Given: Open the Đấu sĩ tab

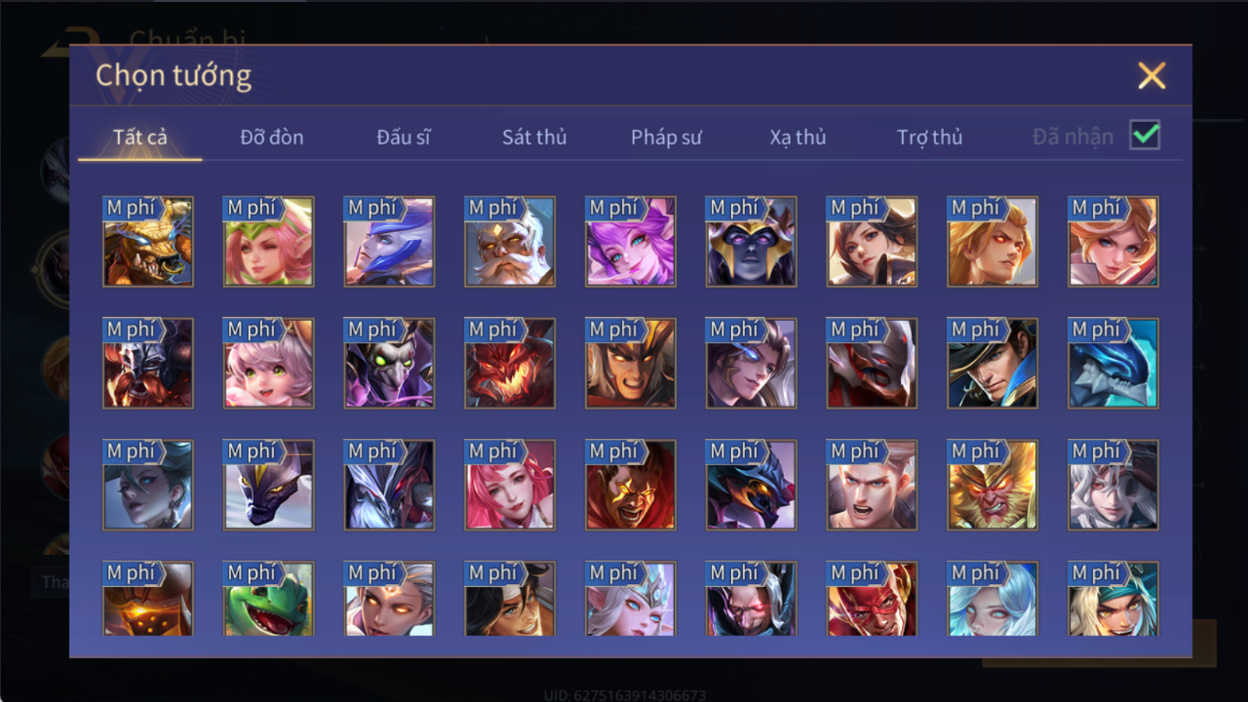Looking at the screenshot, I should pyautogui.click(x=404, y=137).
